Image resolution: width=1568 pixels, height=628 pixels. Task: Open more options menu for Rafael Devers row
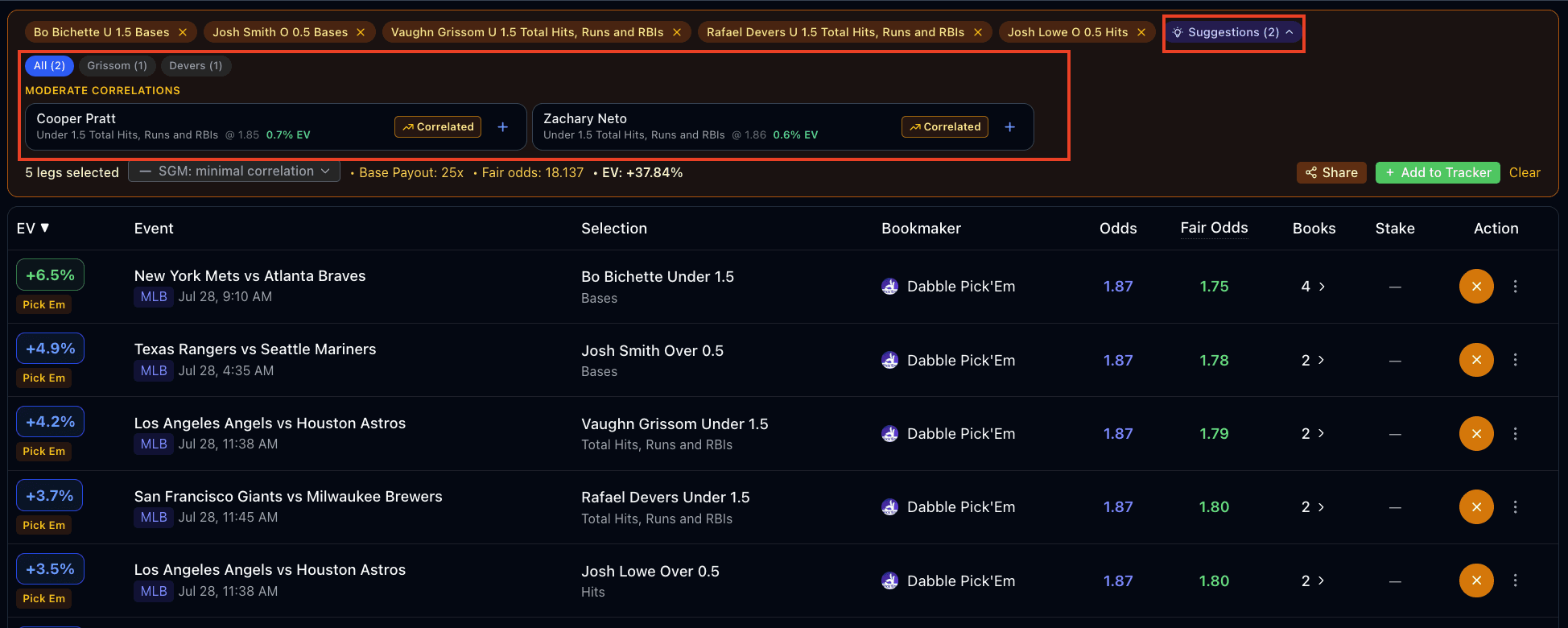click(x=1515, y=507)
